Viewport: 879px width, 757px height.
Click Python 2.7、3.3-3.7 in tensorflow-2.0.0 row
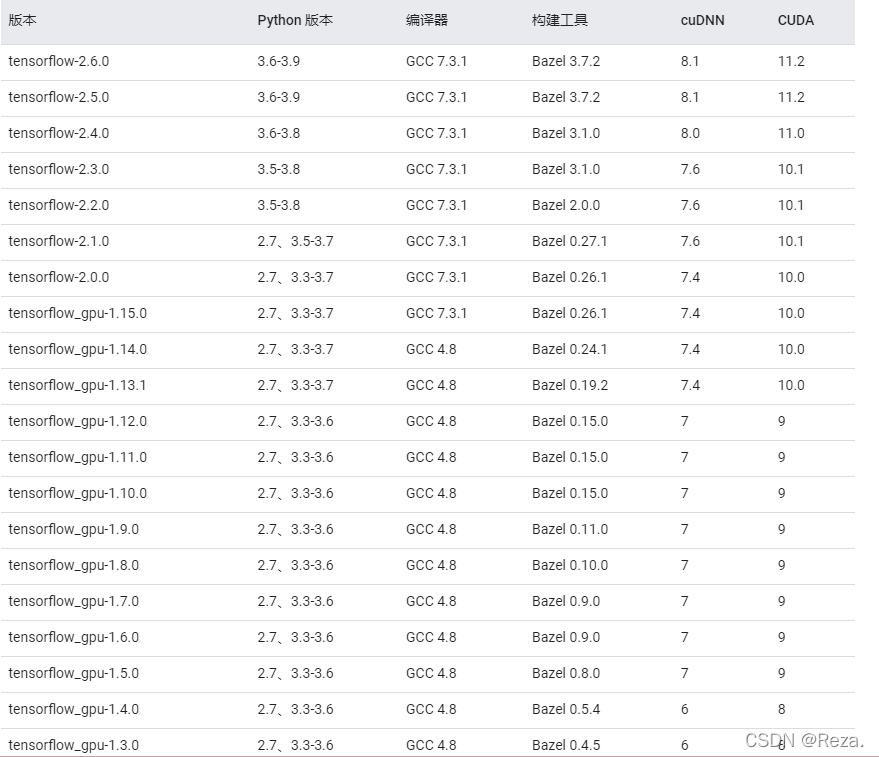click(295, 277)
